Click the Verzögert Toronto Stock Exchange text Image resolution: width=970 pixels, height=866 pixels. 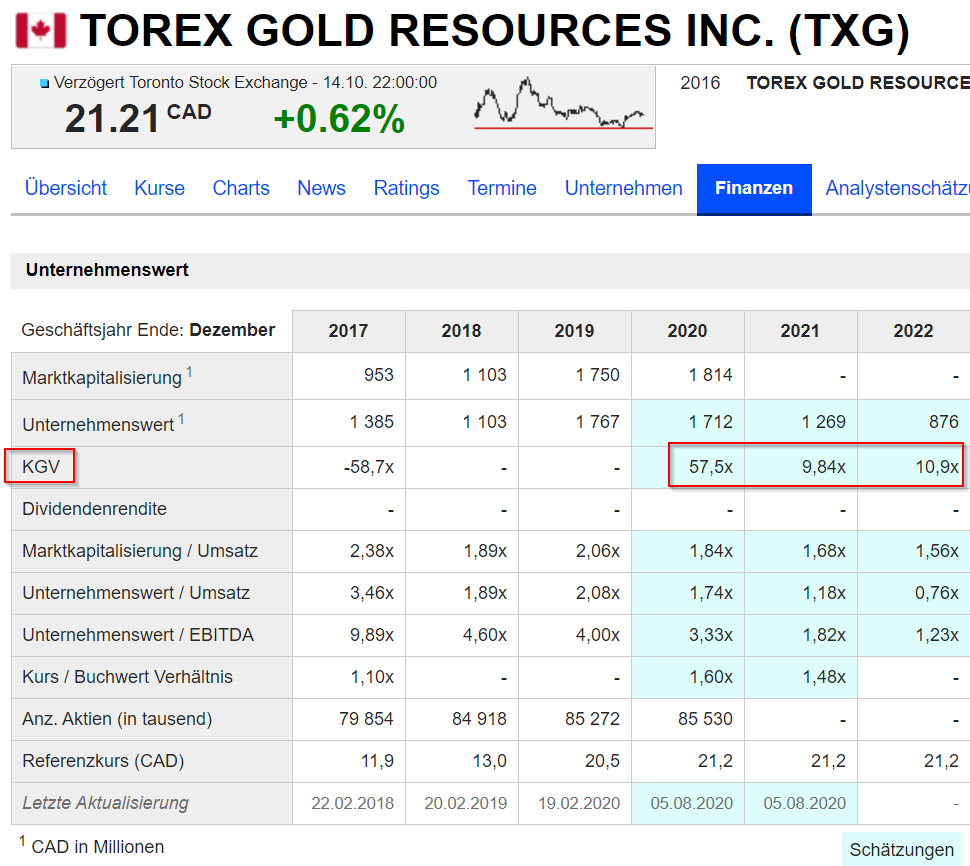[x=245, y=83]
